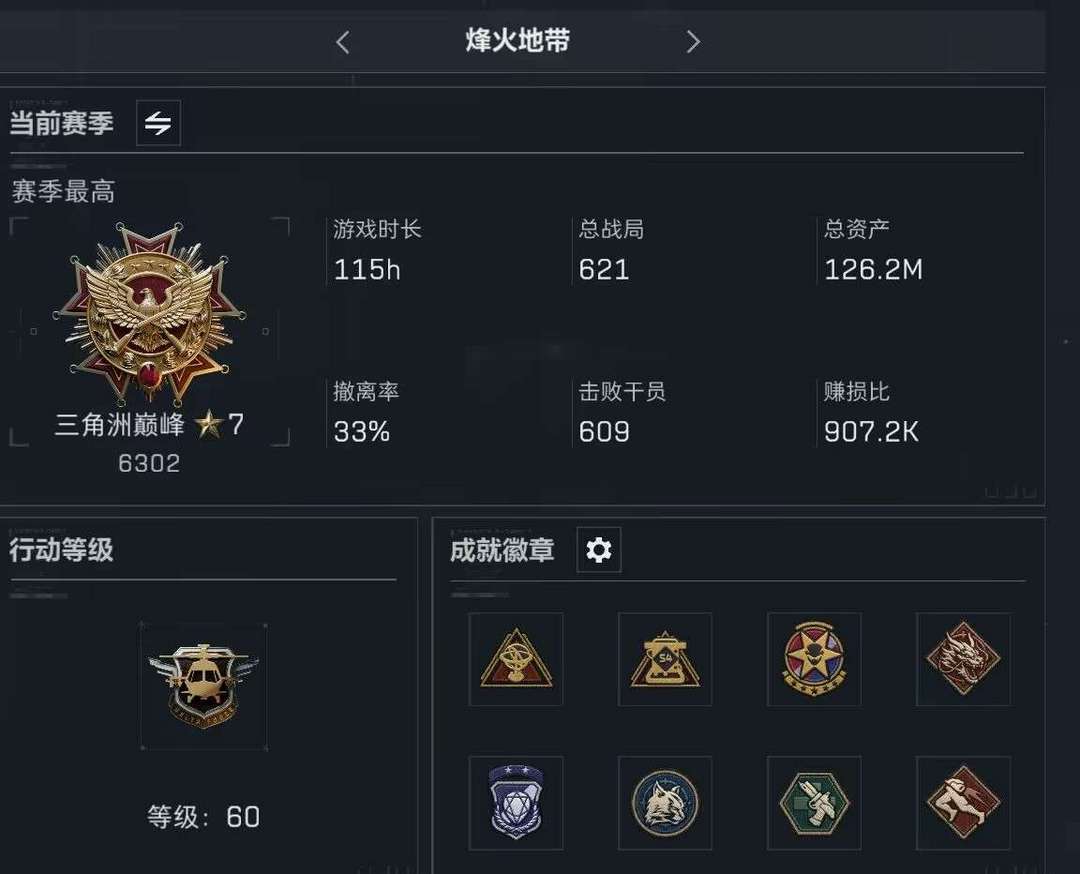Viewport: 1080px width, 874px height.
Task: Choose the star skull round badge
Action: point(814,659)
